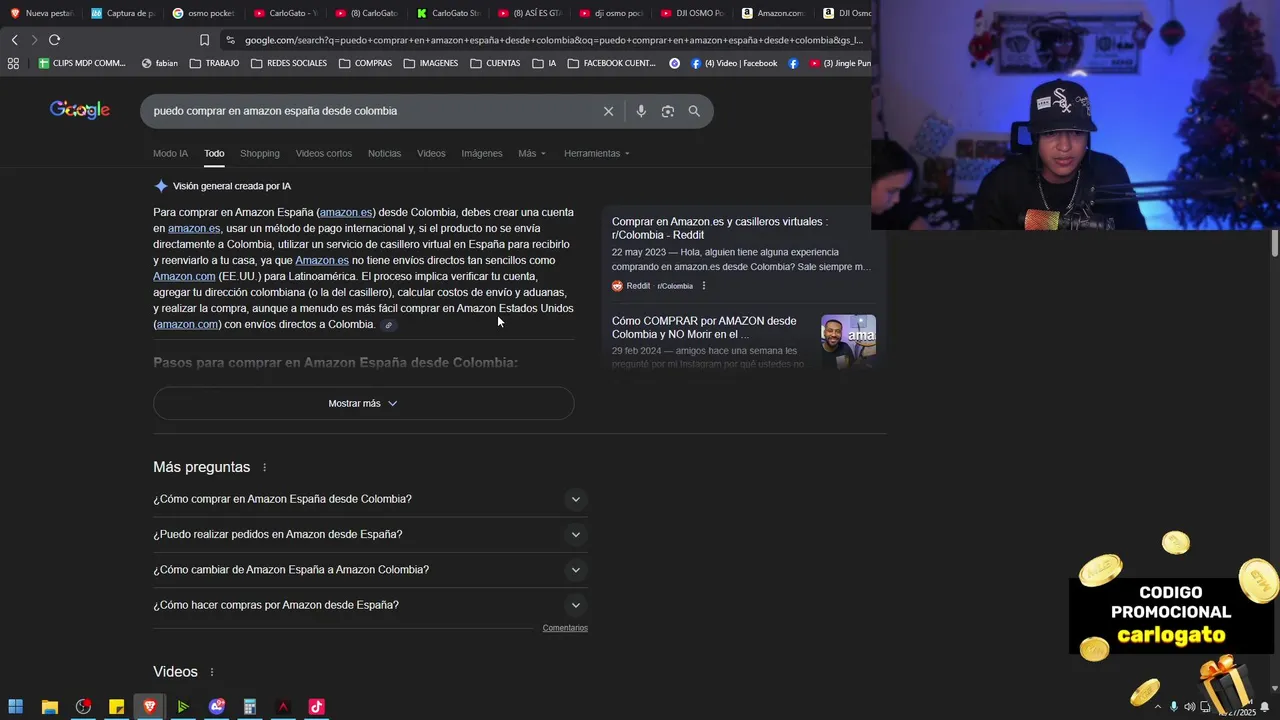Bookmark this page using the bookmark icon
The height and width of the screenshot is (720, 1280).
[204, 40]
